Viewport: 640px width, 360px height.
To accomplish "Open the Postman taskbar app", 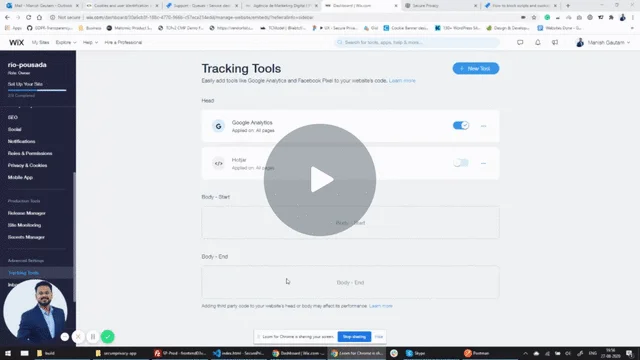I will 477,353.
